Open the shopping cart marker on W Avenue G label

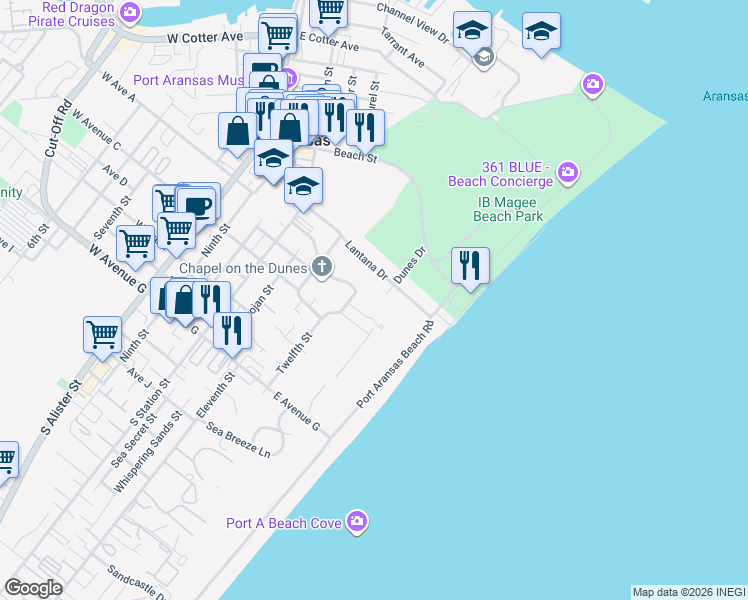coord(135,244)
